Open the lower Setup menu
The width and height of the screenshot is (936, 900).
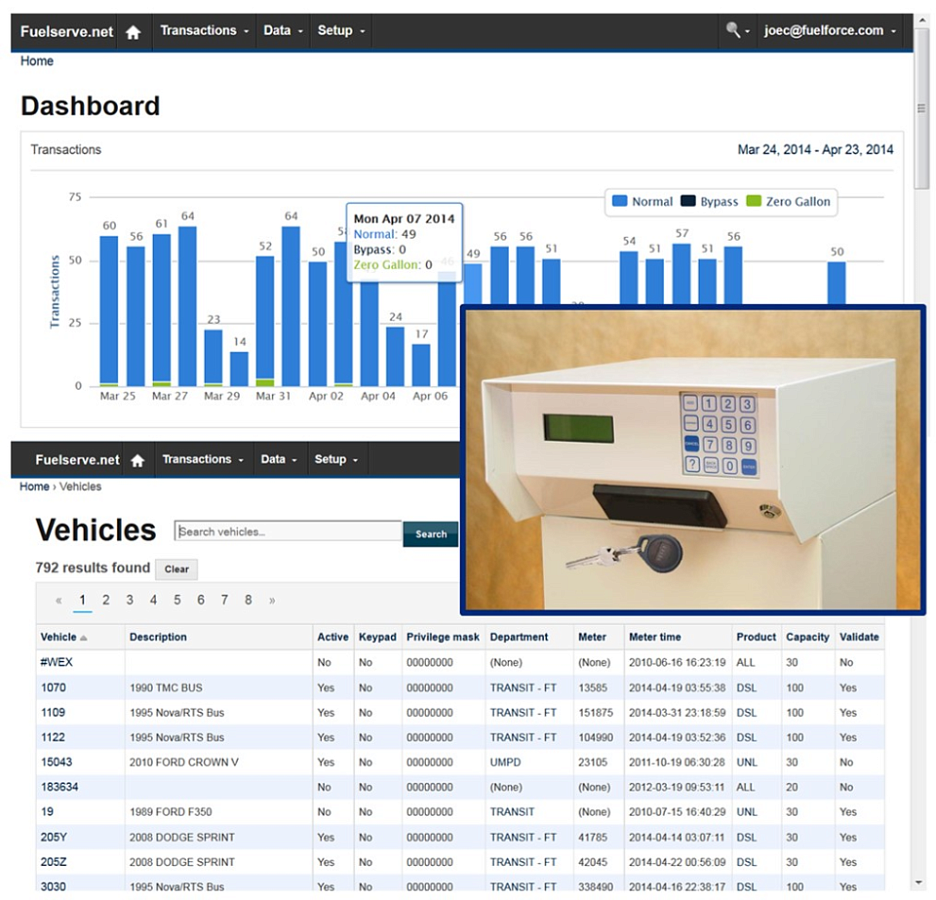pos(336,460)
